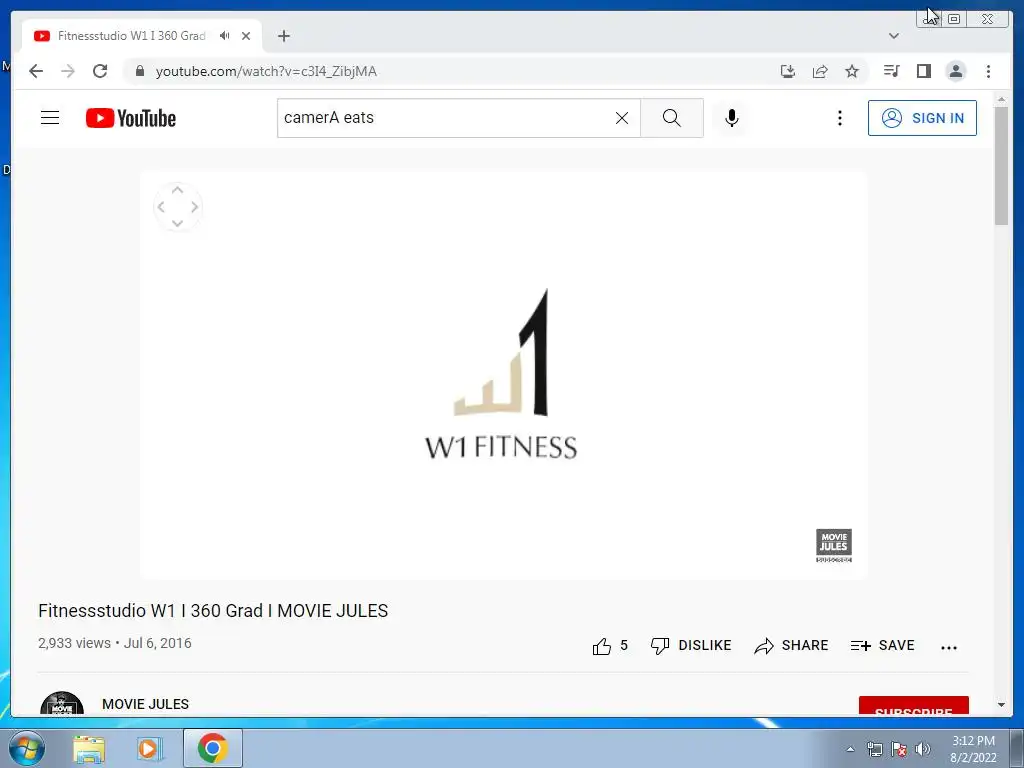Click the red SUBSCRIBE button
Viewport: 1024px width, 768px height.
[914, 707]
